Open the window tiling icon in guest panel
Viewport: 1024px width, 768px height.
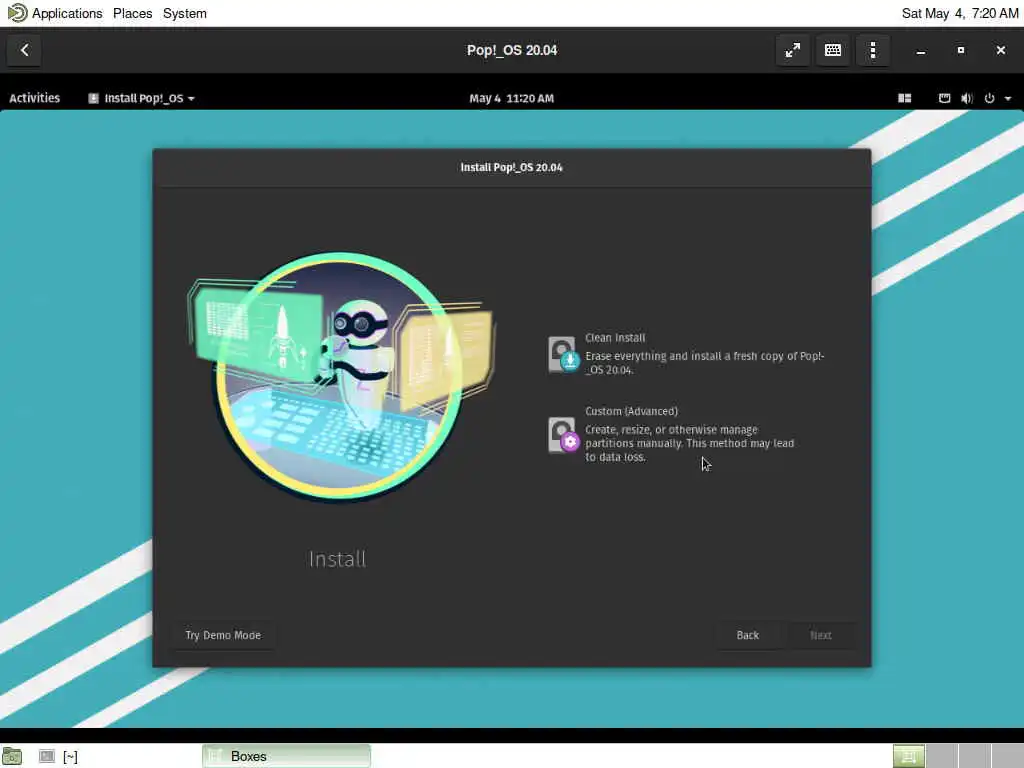point(904,98)
